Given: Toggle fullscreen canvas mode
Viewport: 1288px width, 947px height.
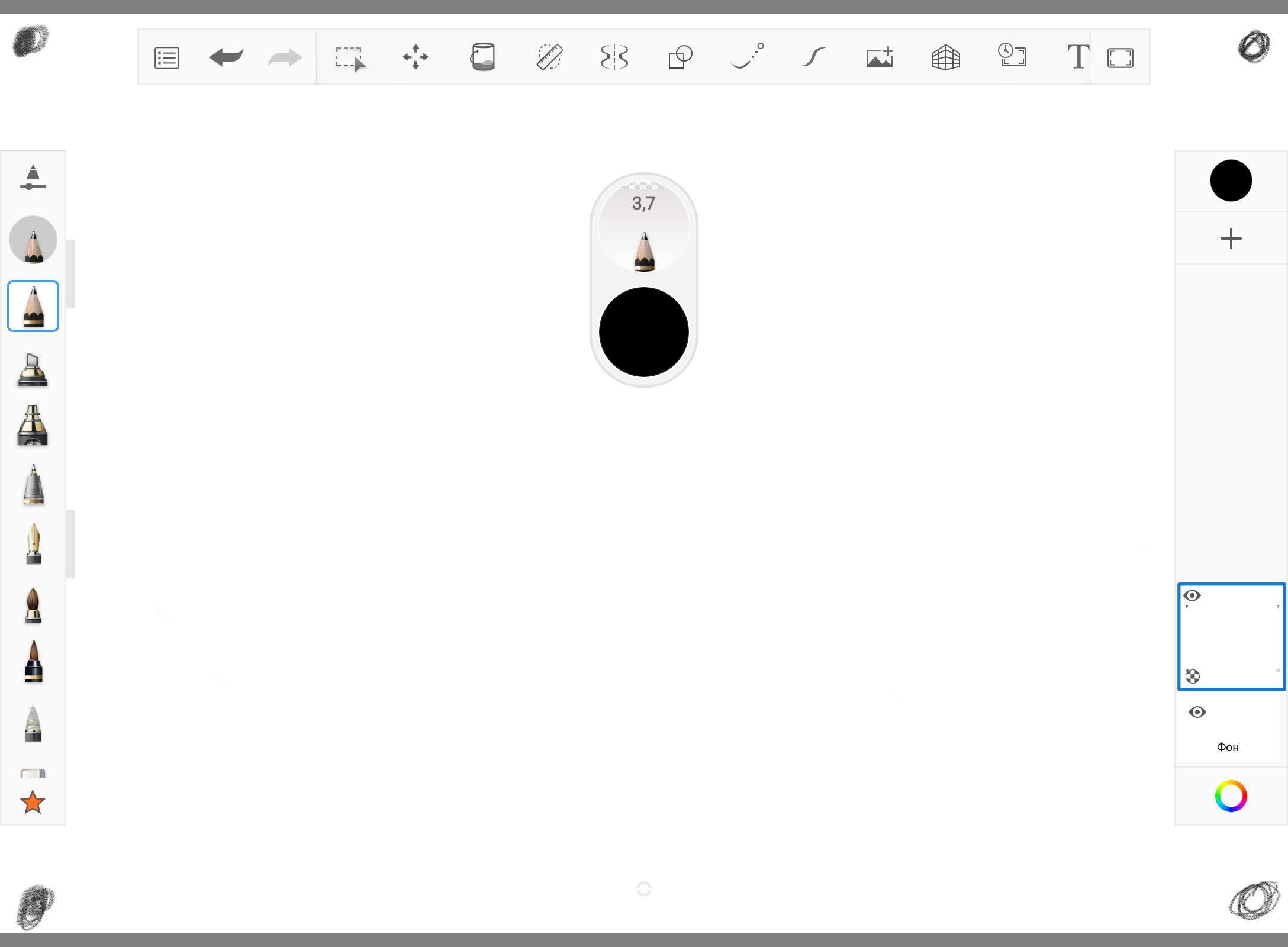Looking at the screenshot, I should (1120, 57).
